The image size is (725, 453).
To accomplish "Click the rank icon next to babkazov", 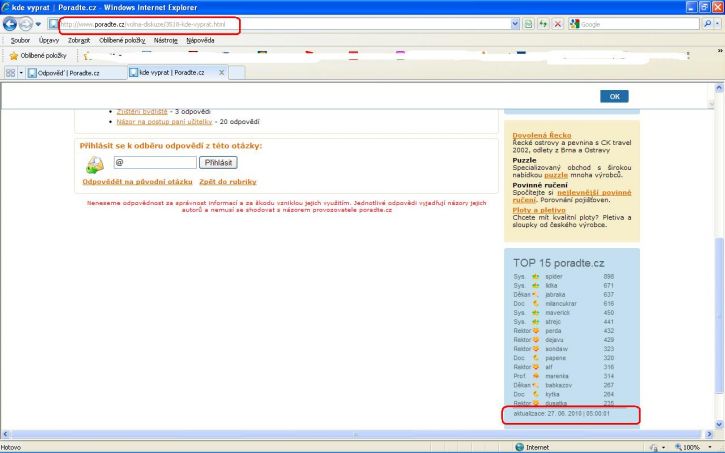I will pyautogui.click(x=535, y=385).
